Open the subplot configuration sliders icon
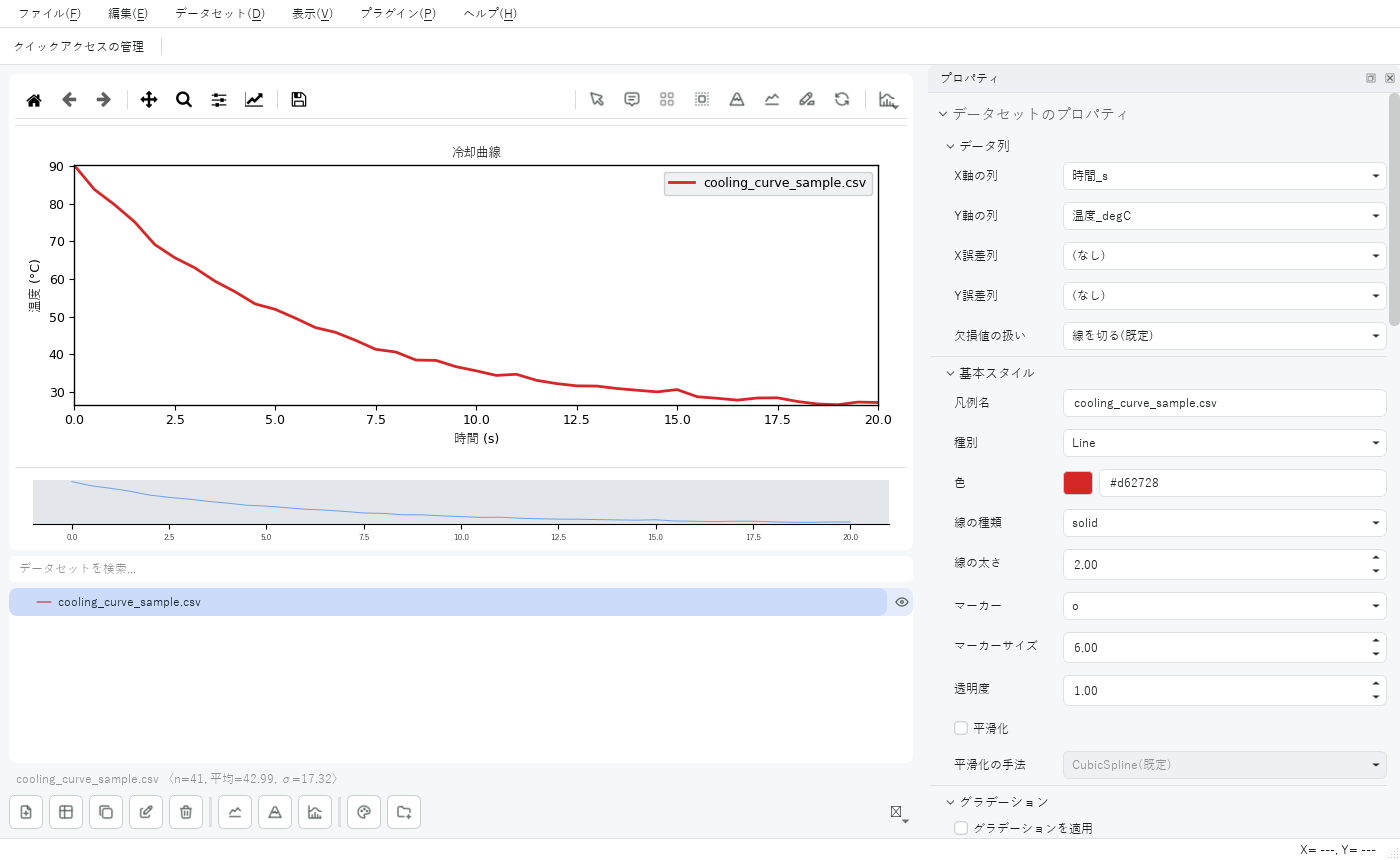Screen dimensions: 1400x860 pos(219,100)
